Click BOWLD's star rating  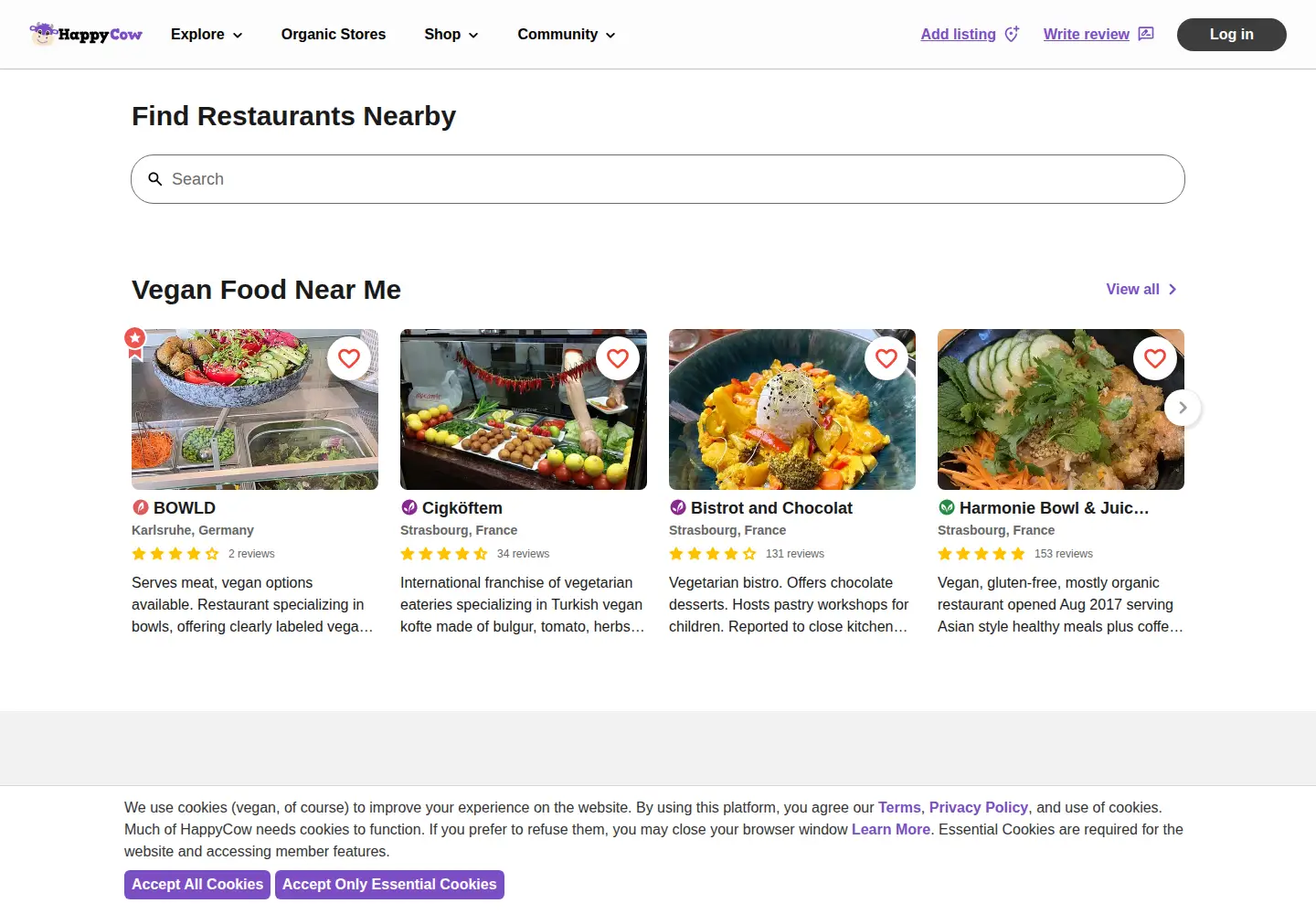pyautogui.click(x=175, y=554)
